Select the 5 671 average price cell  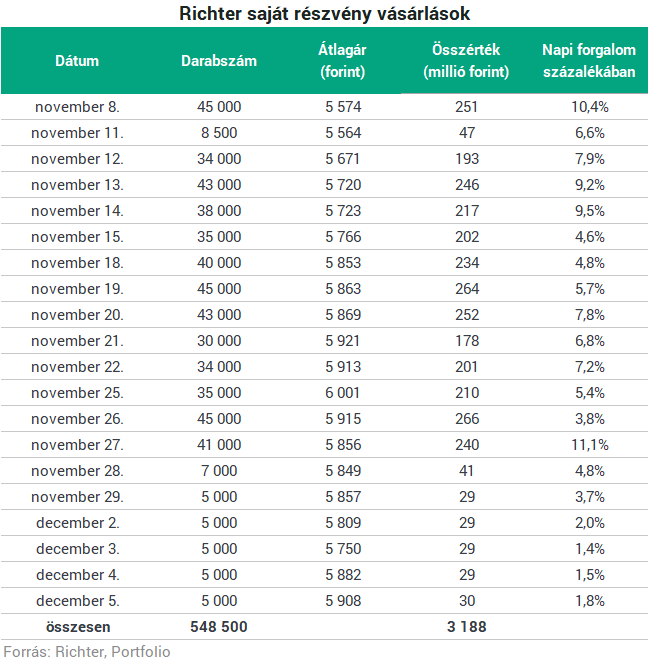(x=342, y=159)
